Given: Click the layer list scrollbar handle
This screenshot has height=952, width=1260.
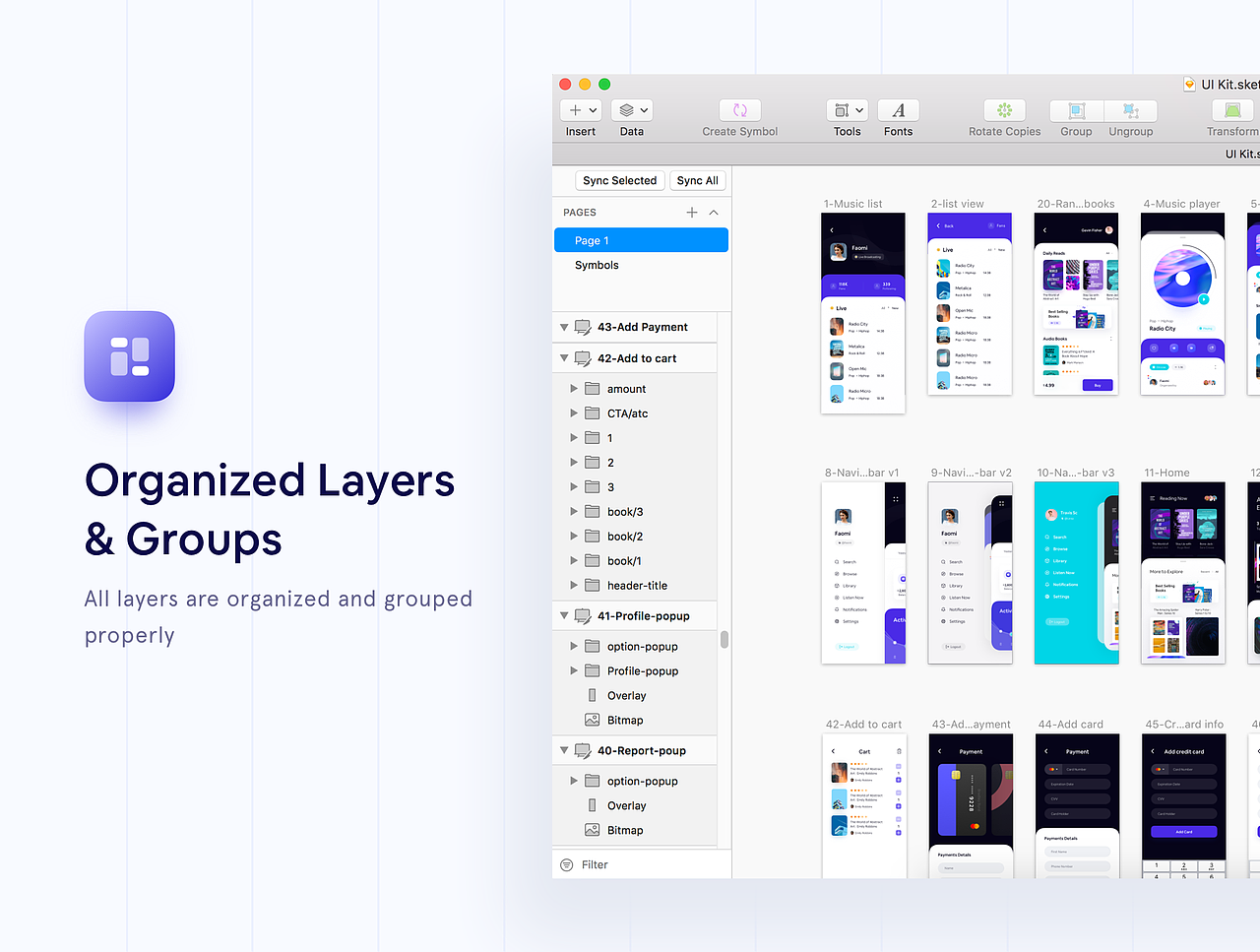Looking at the screenshot, I should click(x=724, y=640).
